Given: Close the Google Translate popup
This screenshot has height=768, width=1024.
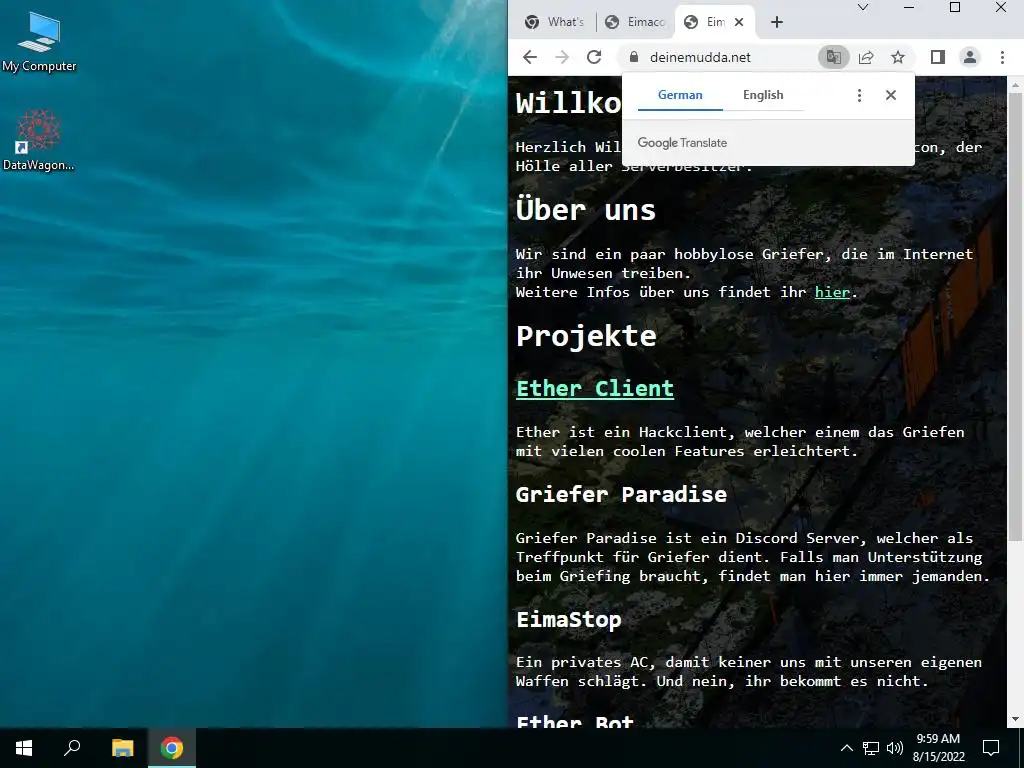Looking at the screenshot, I should point(891,95).
